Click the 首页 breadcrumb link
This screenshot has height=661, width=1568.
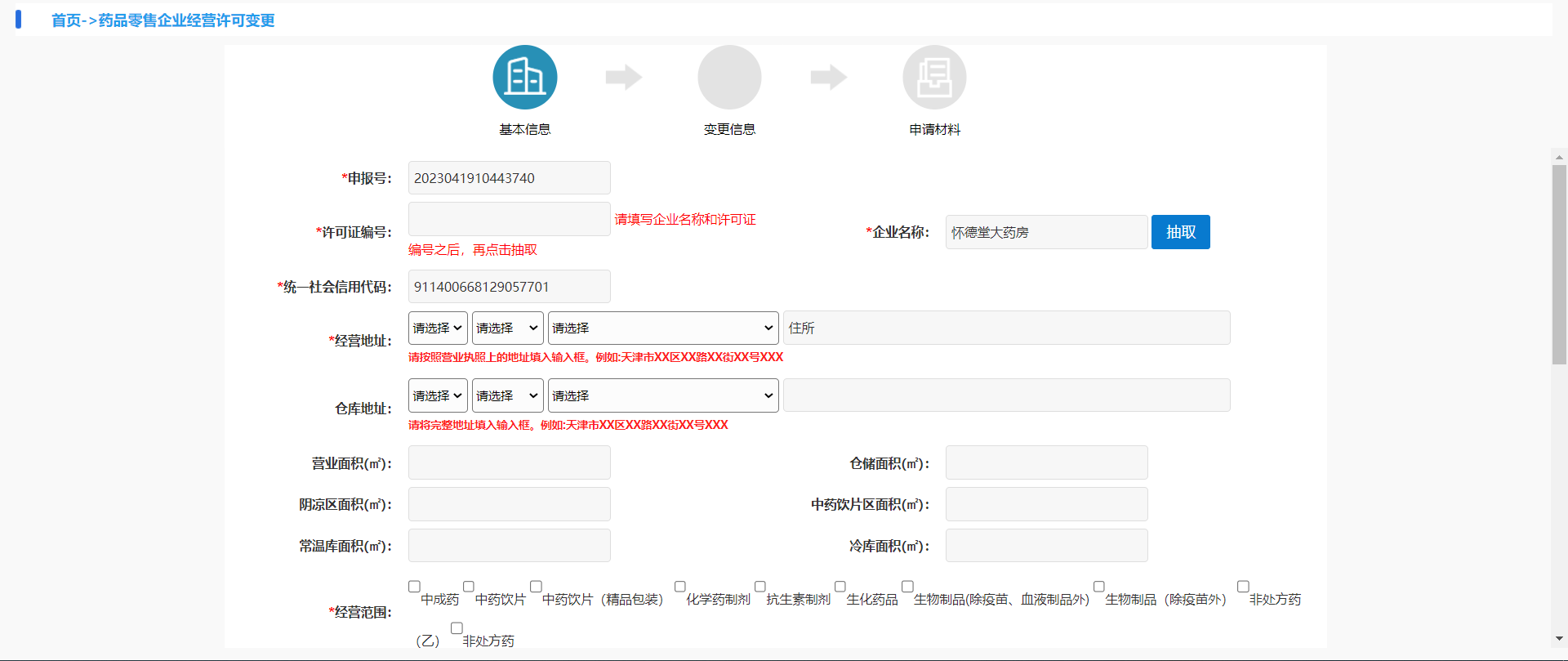click(x=66, y=20)
